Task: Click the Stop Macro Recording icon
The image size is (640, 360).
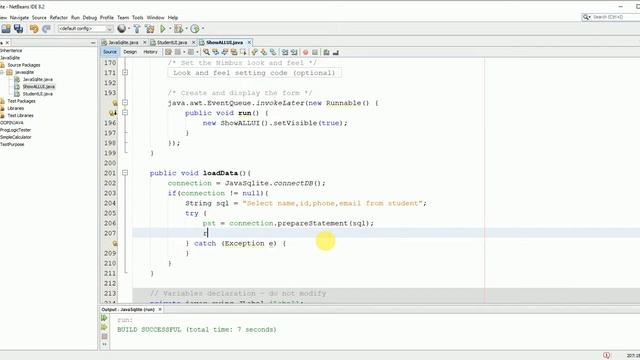Action: pos(315,52)
